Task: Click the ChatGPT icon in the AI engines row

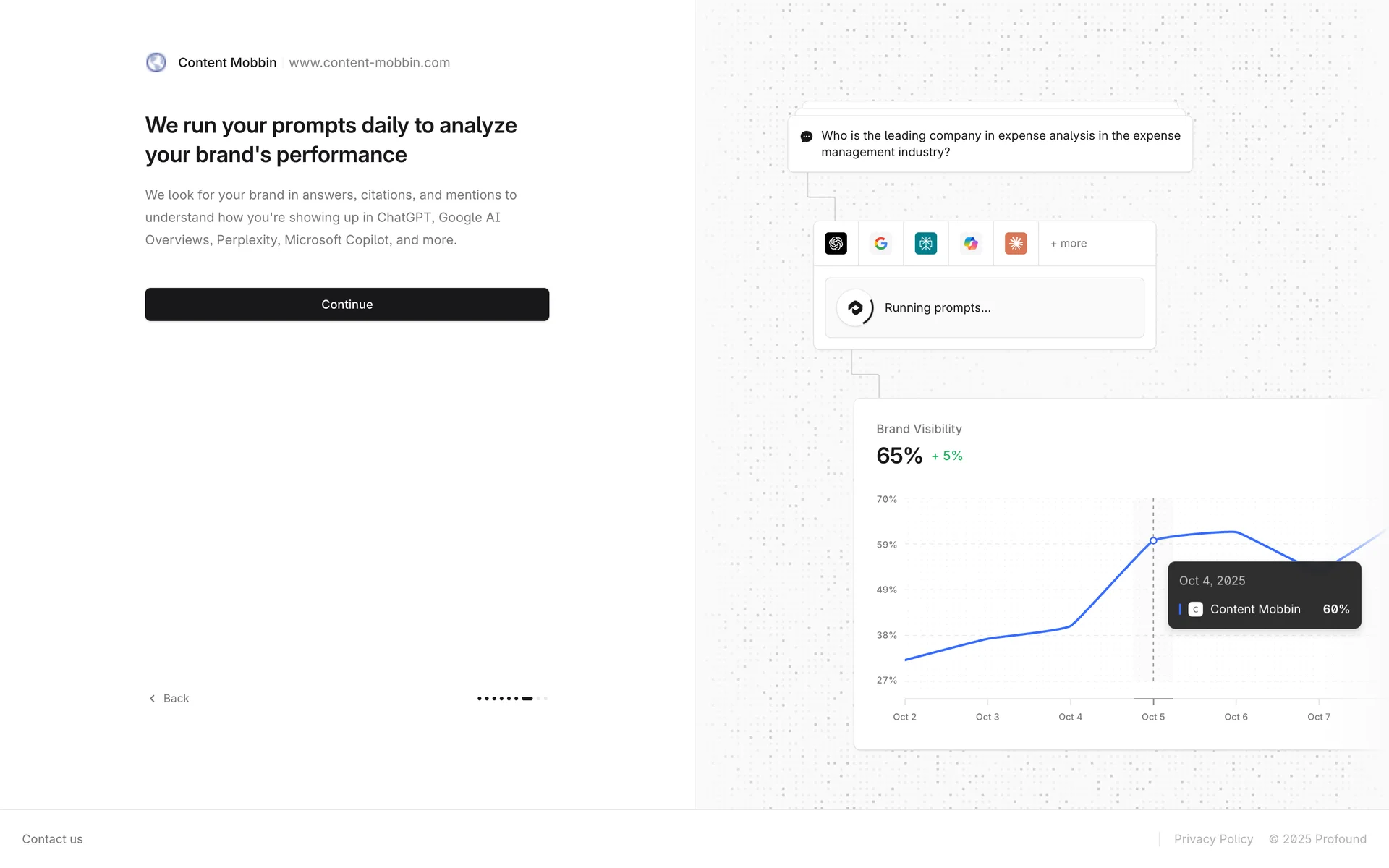Action: click(x=836, y=244)
